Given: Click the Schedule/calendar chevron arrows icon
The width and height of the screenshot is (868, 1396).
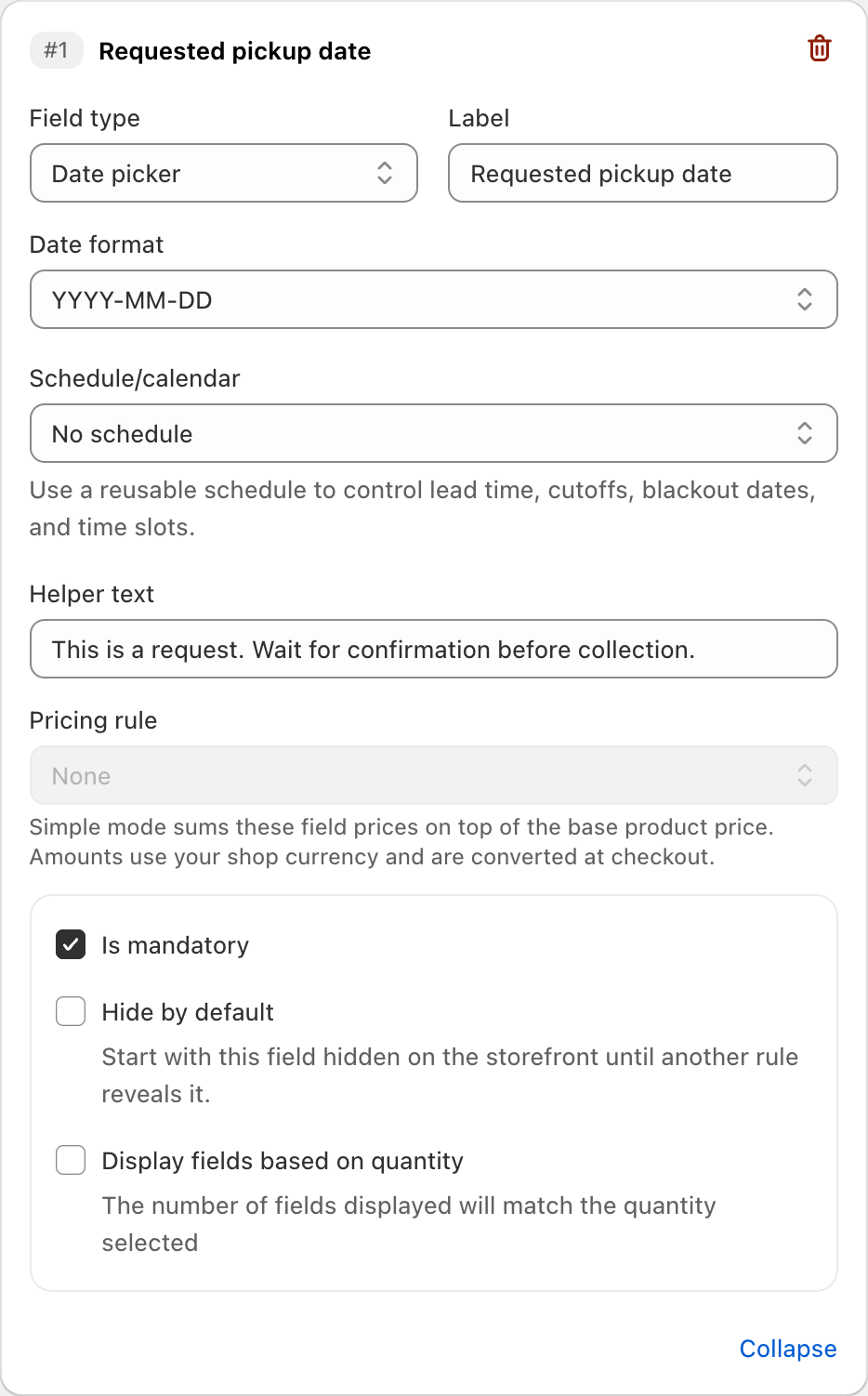Looking at the screenshot, I should coord(805,433).
